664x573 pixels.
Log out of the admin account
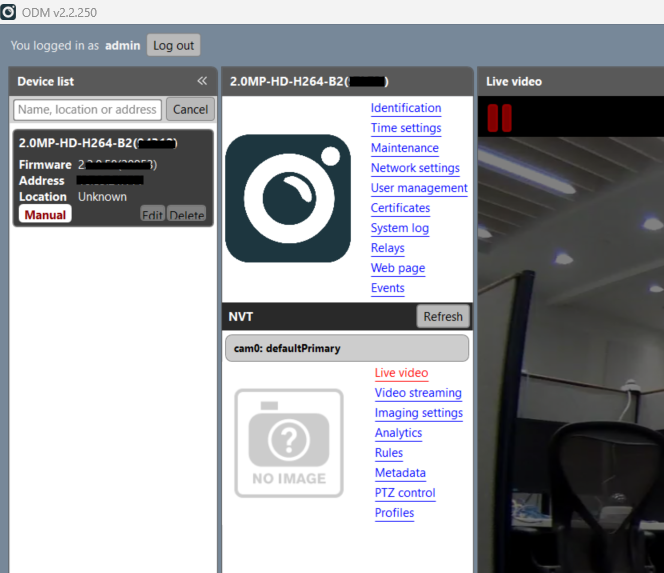(174, 45)
